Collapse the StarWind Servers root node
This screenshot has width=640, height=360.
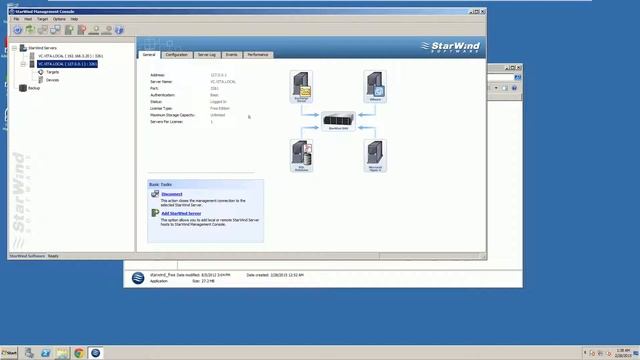(15, 48)
